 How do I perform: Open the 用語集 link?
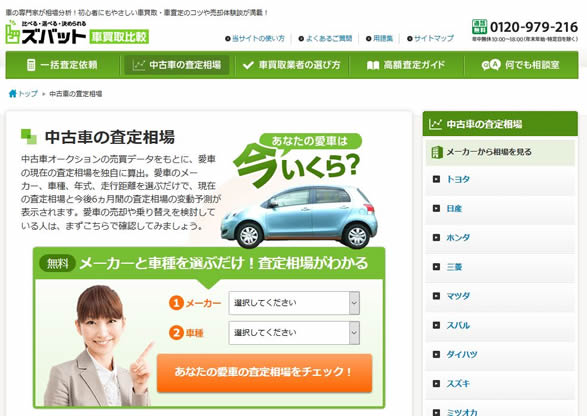click(383, 39)
